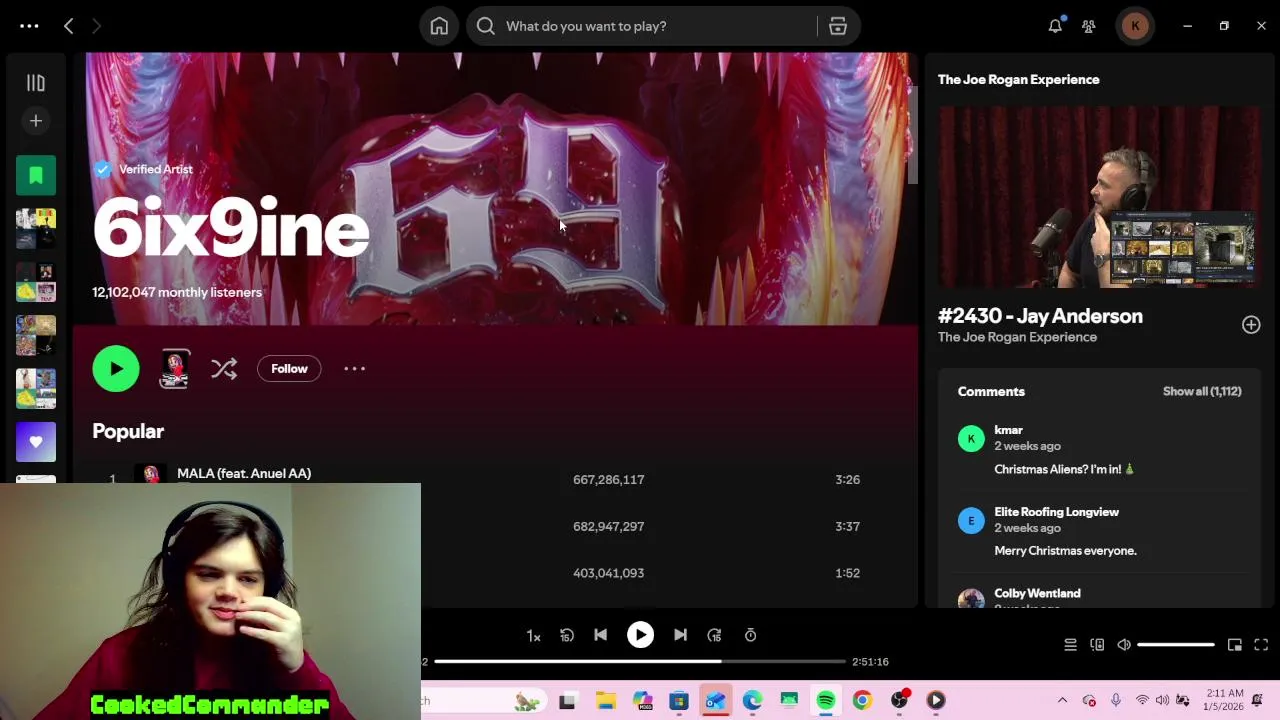Open Microsoft Store in taskbar
This screenshot has height=720, width=1280.
click(x=679, y=700)
